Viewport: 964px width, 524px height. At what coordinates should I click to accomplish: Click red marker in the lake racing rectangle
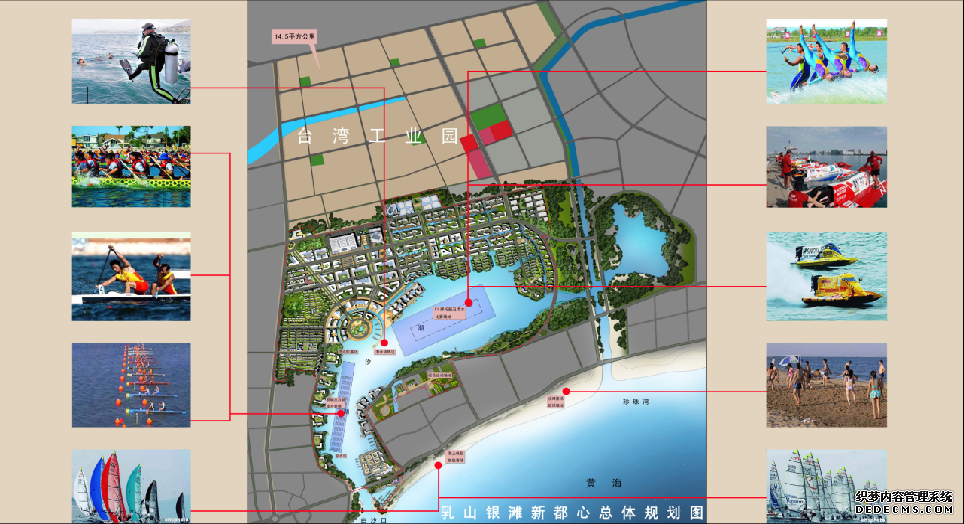point(468,298)
